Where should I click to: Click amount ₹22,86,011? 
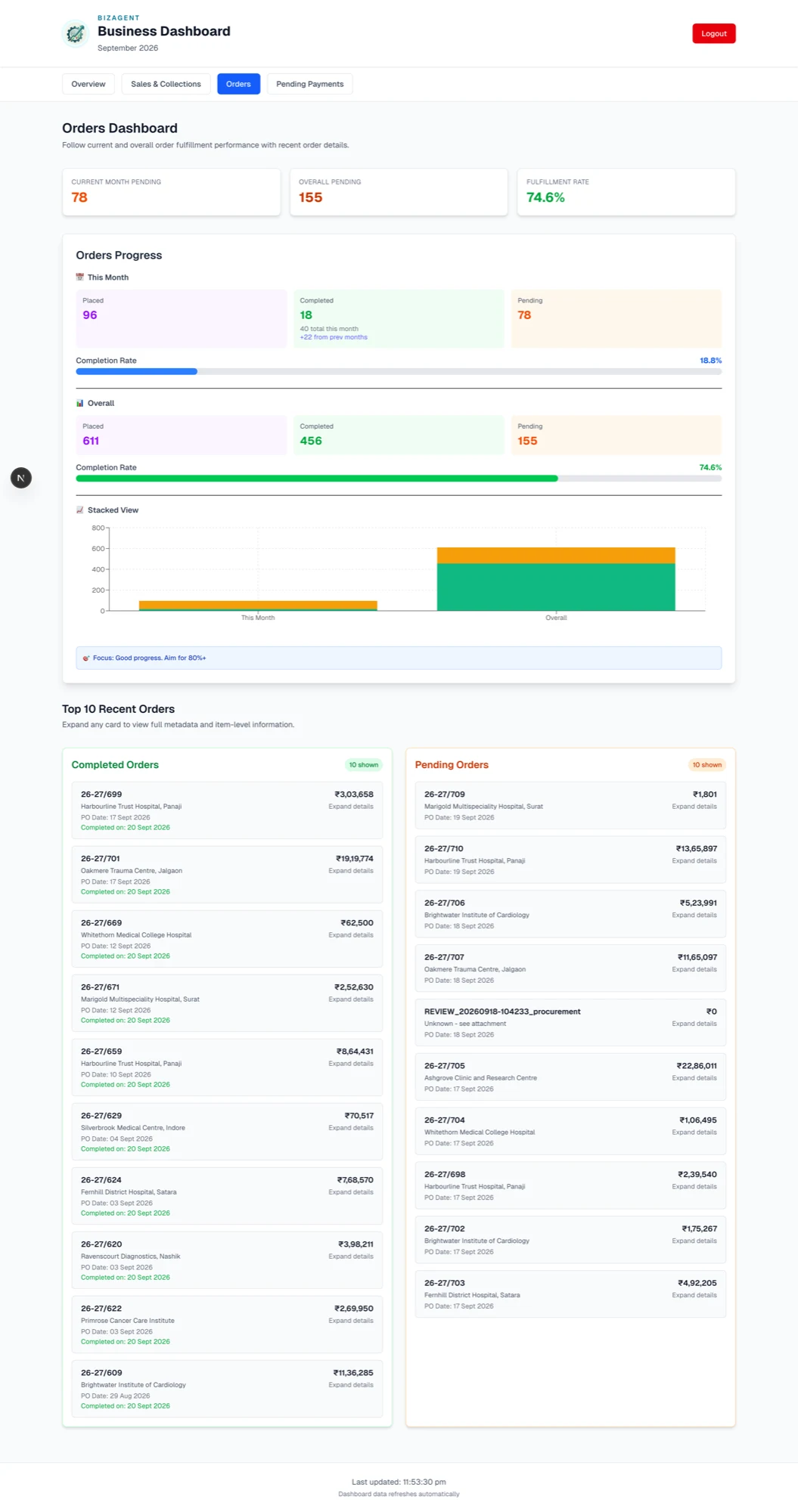point(697,1066)
